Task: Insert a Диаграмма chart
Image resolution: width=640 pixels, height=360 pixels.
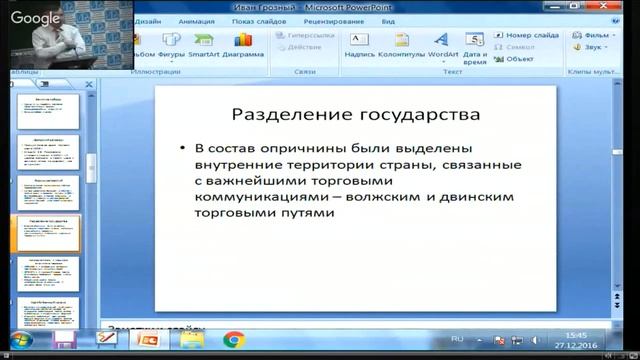Action: tap(243, 45)
